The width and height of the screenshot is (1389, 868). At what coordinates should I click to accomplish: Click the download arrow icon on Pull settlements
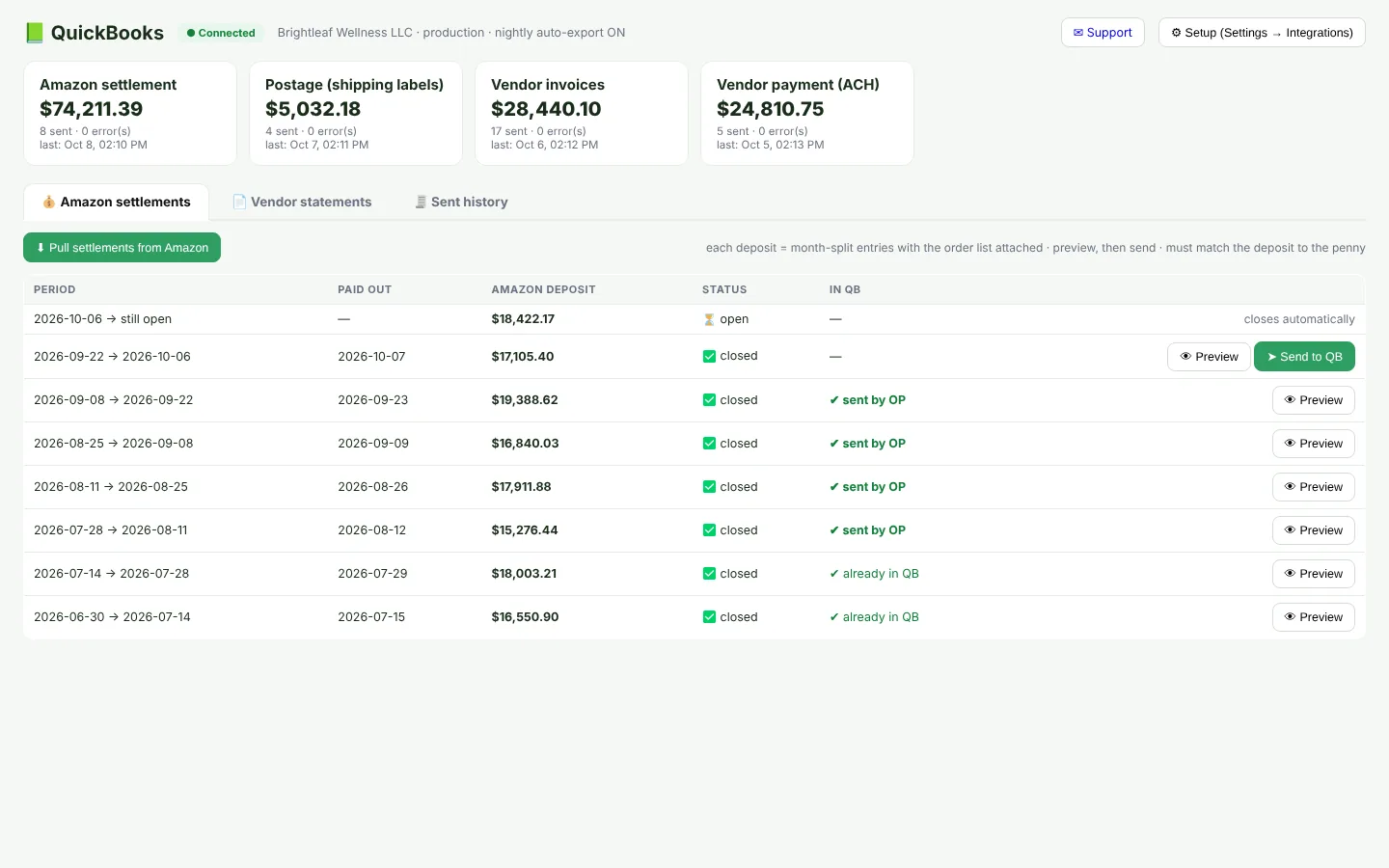(41, 248)
